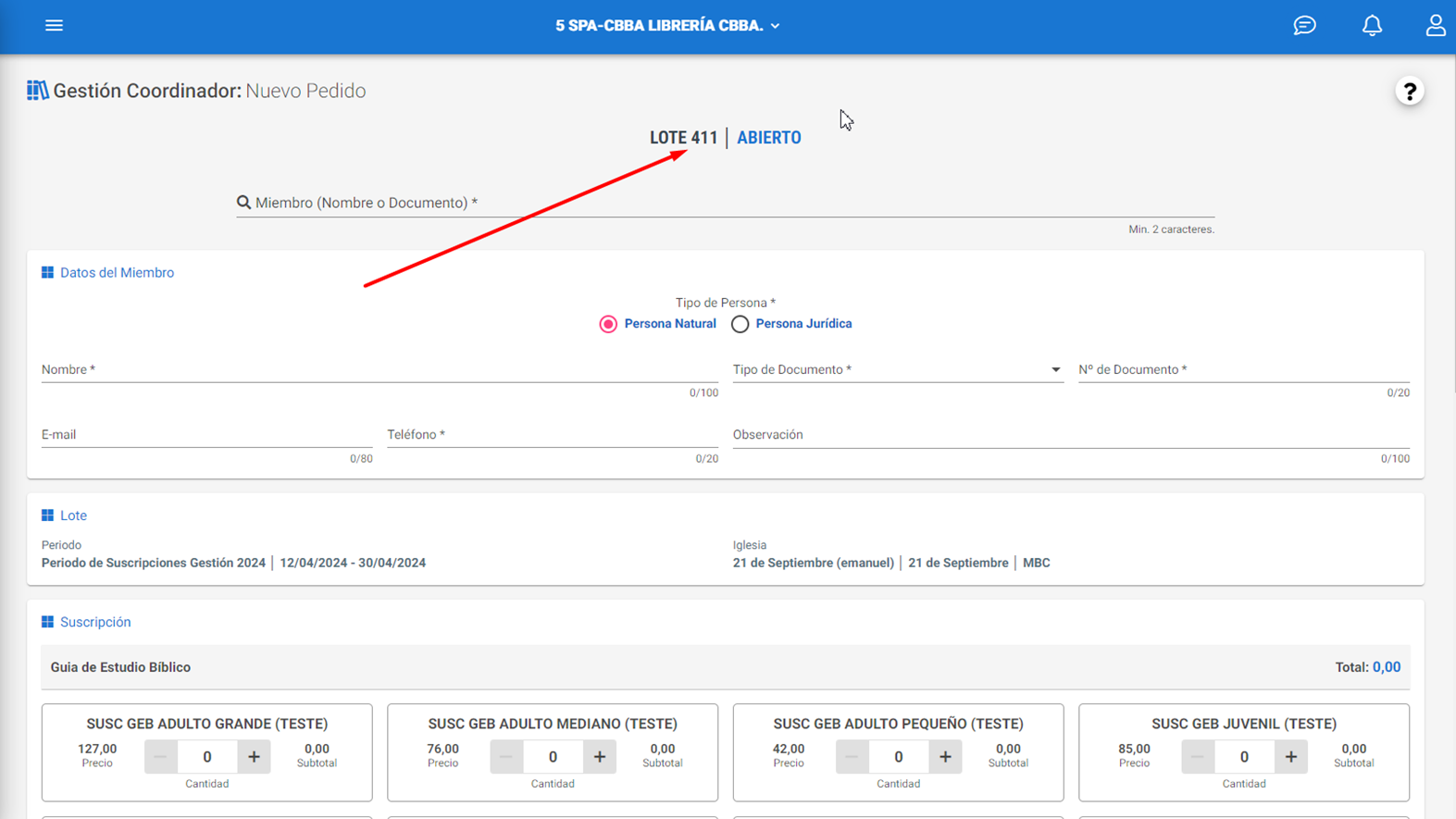Click the search magnifier icon

click(x=243, y=203)
